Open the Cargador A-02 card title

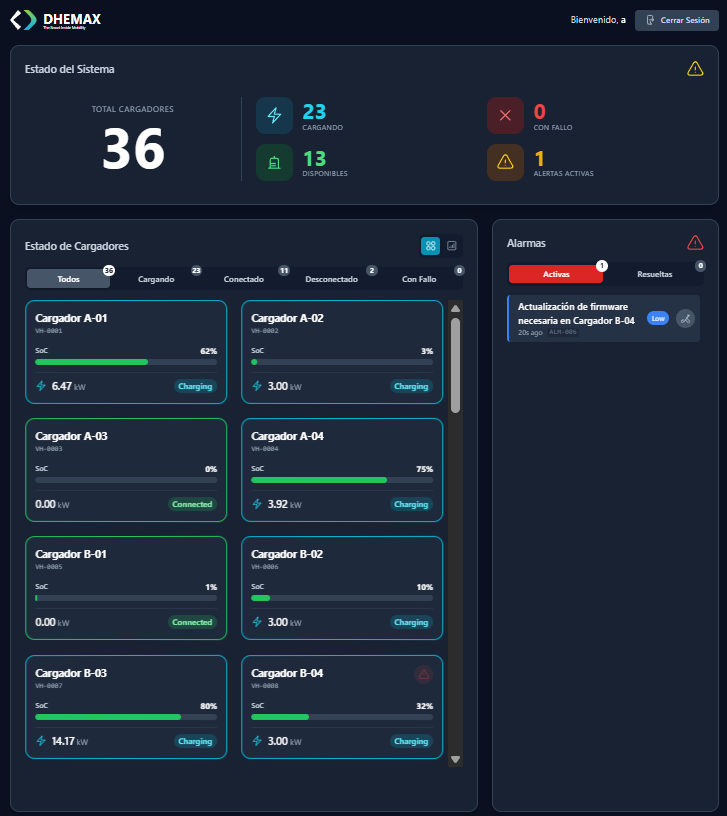(x=287, y=318)
